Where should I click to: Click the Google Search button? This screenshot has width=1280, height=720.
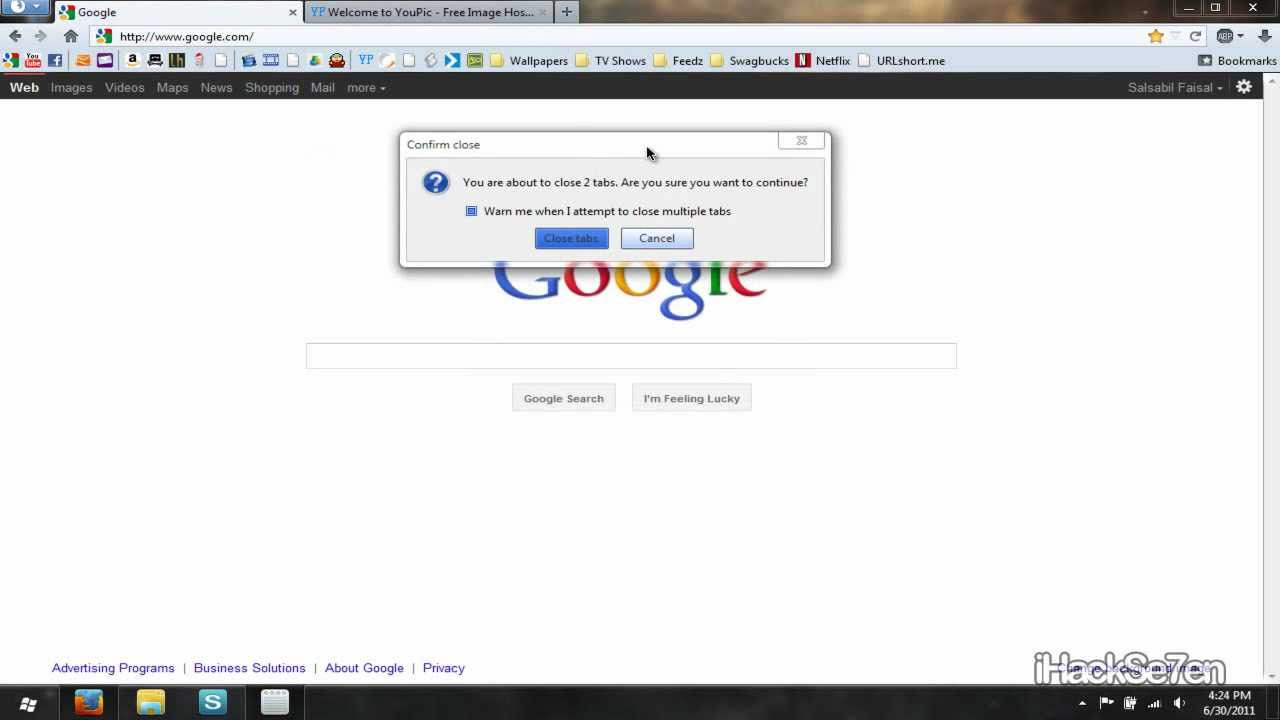(564, 398)
